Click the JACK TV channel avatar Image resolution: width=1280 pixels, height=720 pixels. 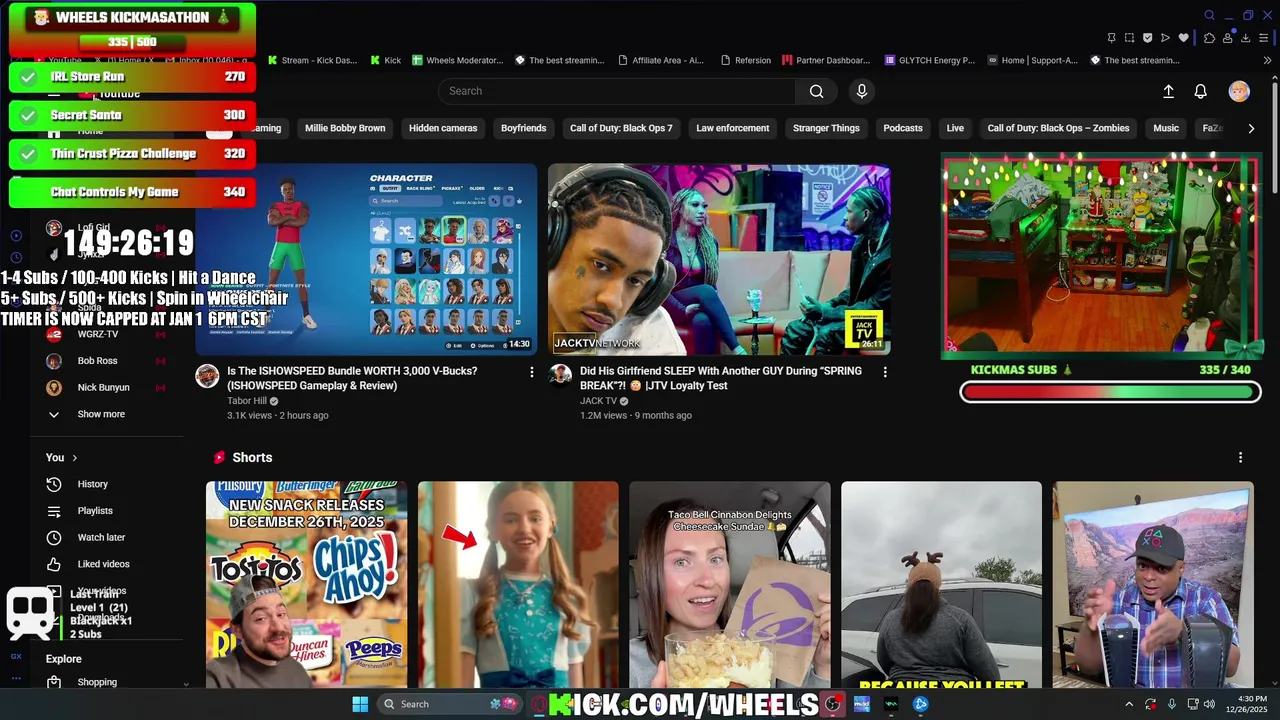560,376
